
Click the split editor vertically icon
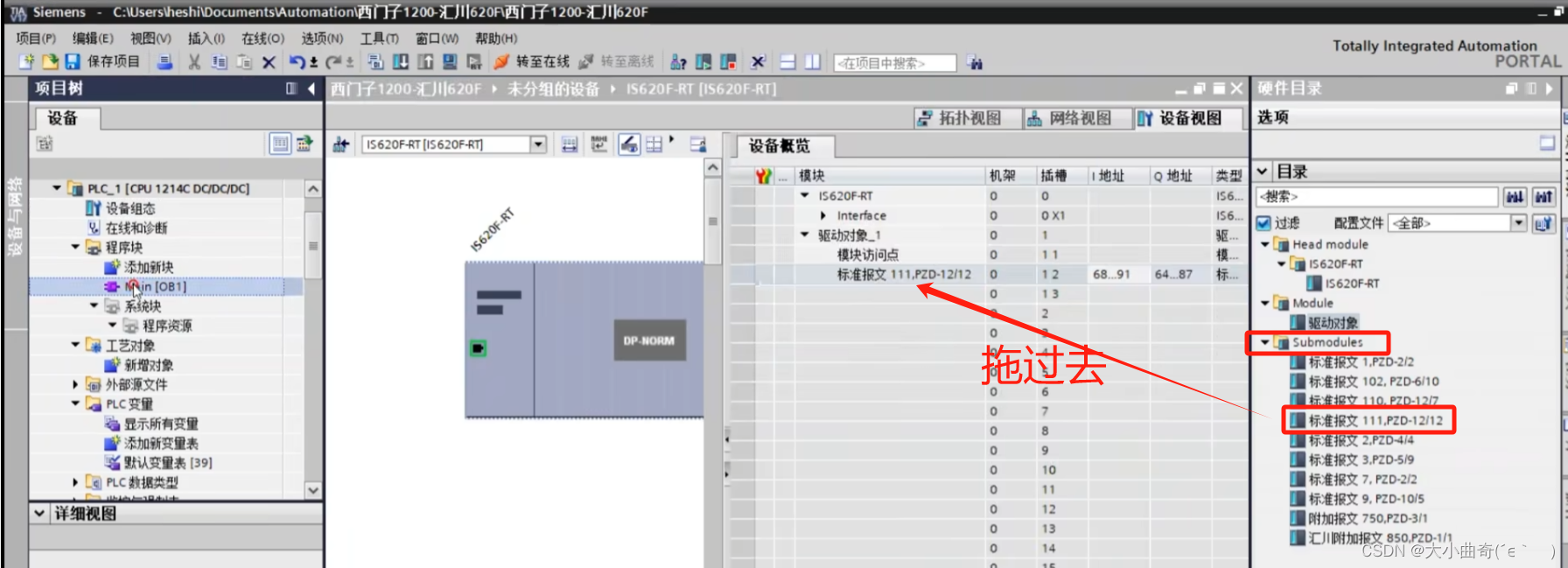(813, 61)
